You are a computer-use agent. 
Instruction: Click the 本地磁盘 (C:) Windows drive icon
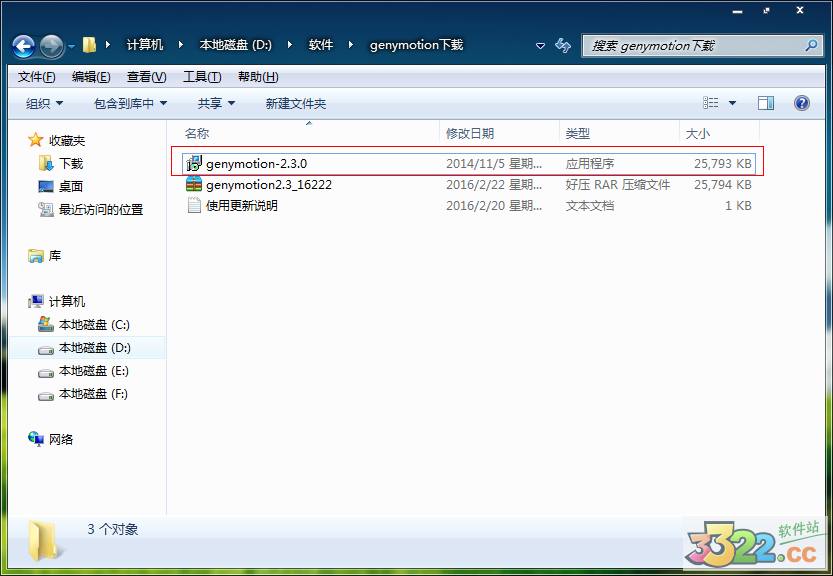46,324
